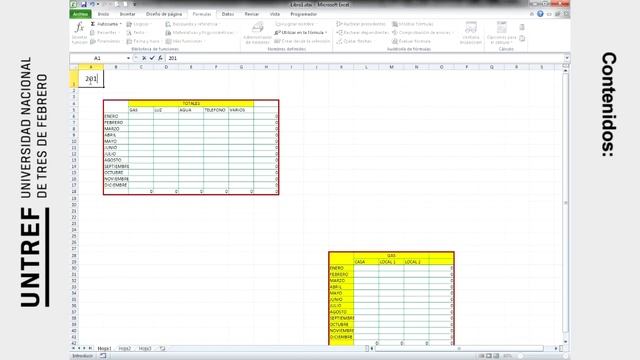Switch to the Vista tab
Screen dimensions: 640x360
(x=275, y=14)
